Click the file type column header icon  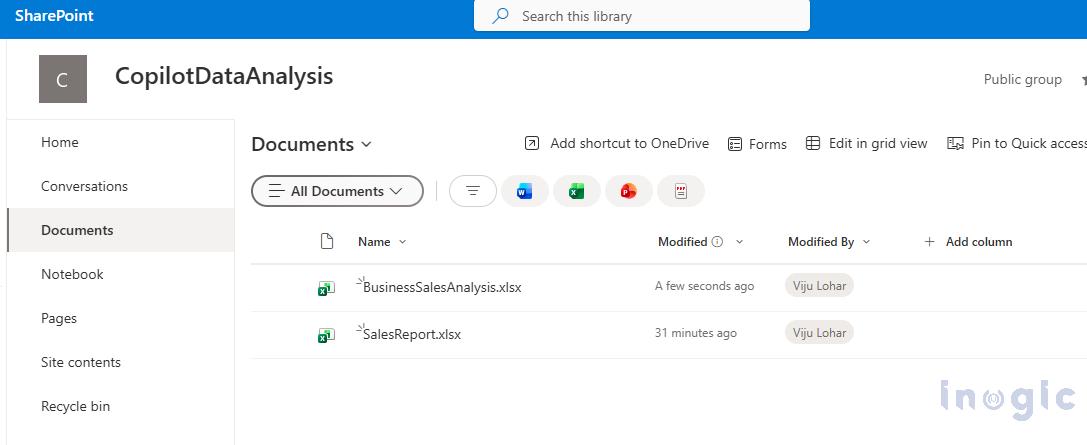[x=327, y=241]
